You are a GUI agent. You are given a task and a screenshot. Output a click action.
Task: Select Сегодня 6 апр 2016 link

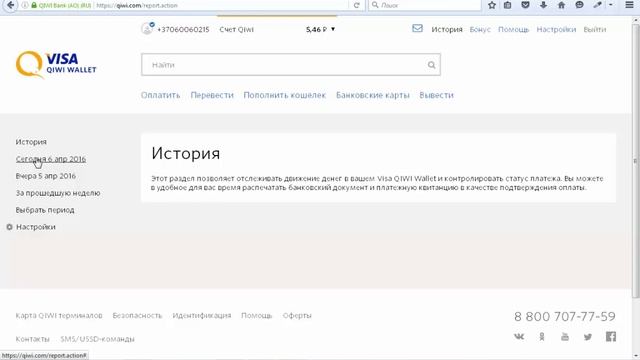[51, 159]
